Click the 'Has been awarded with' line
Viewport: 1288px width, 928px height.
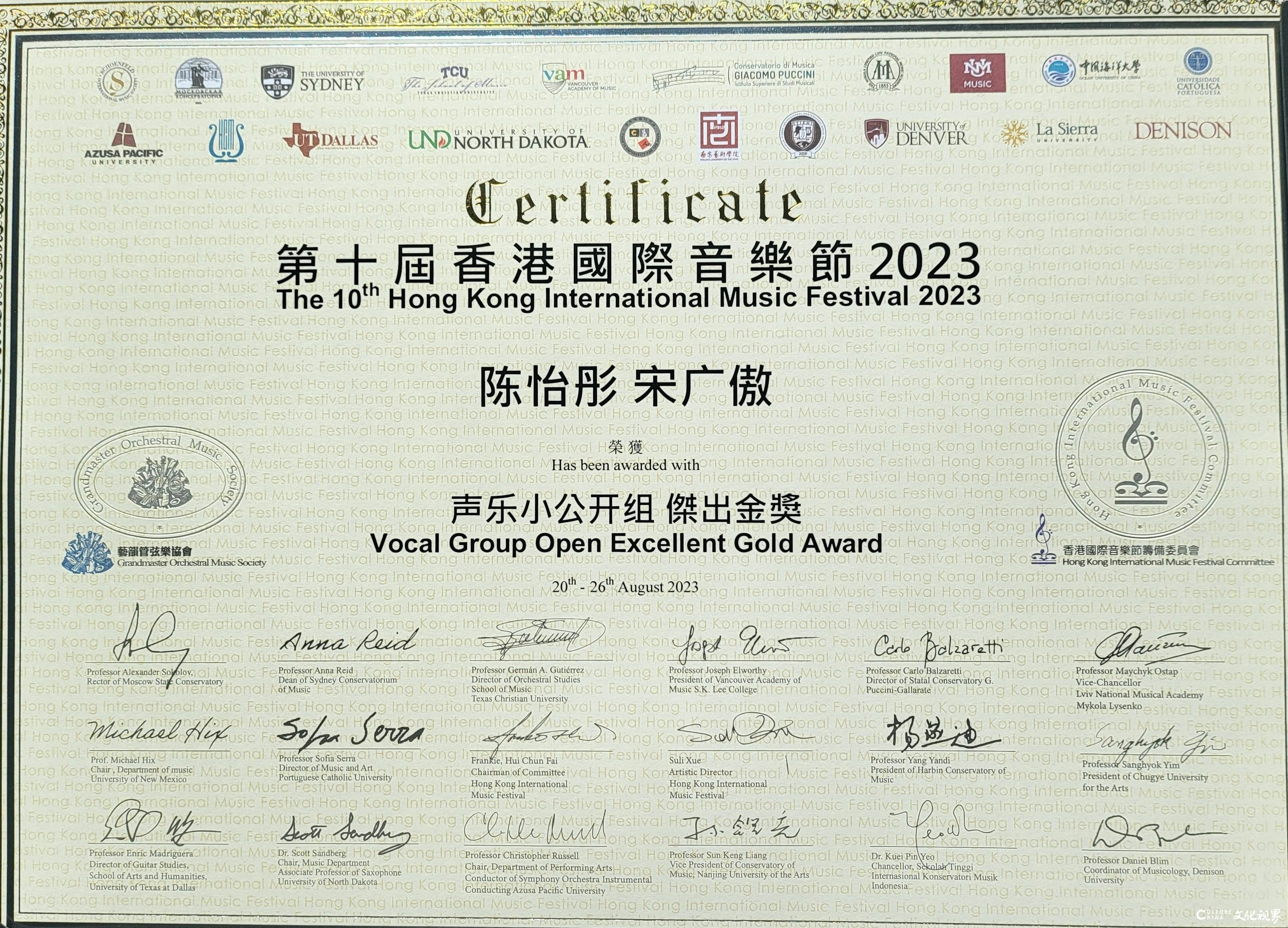[x=625, y=466]
